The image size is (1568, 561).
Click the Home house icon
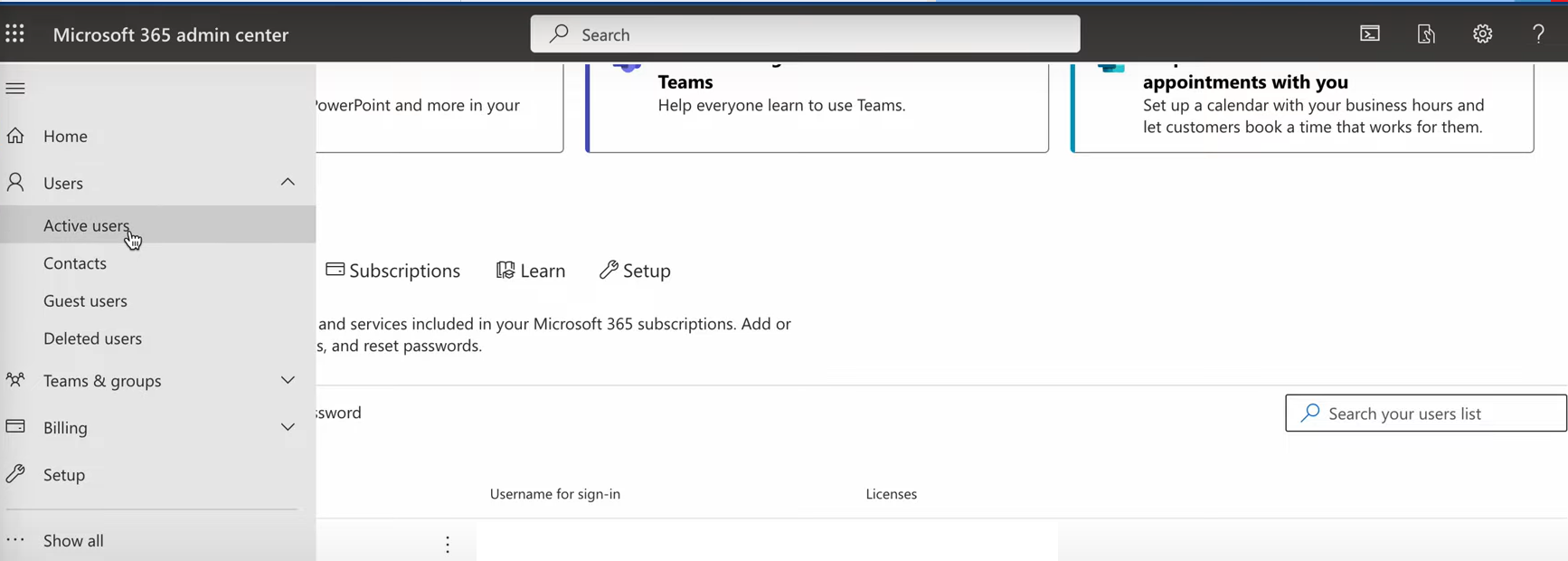[15, 136]
